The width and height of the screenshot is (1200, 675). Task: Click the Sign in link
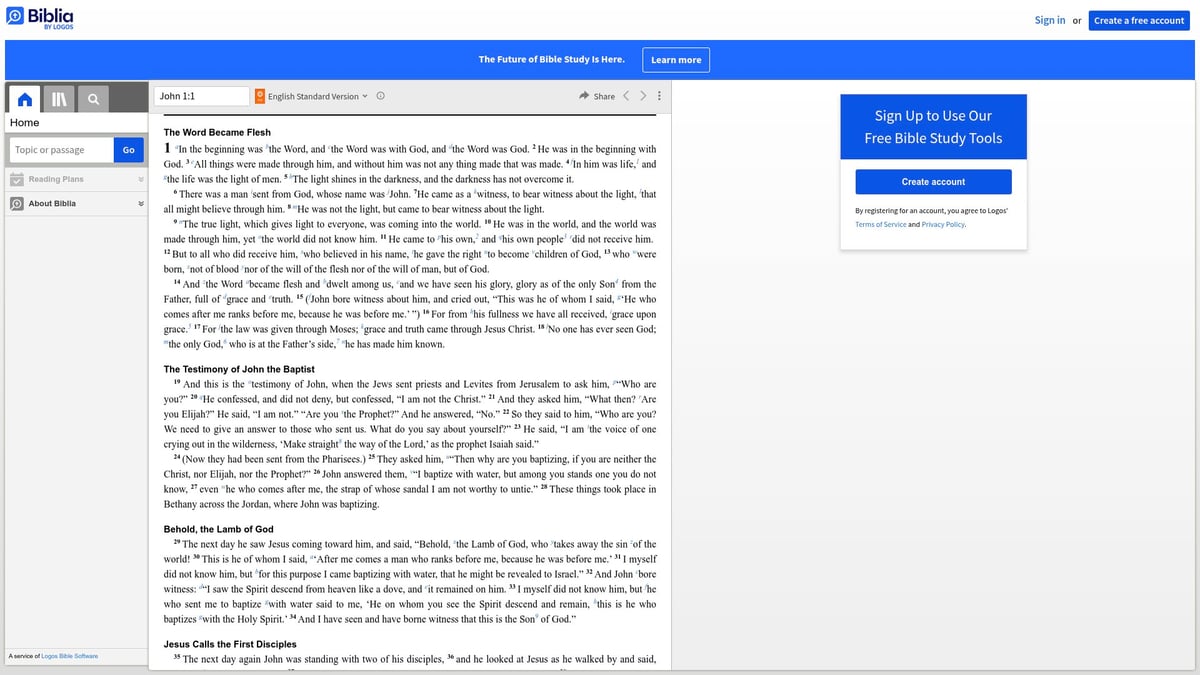pos(1049,20)
